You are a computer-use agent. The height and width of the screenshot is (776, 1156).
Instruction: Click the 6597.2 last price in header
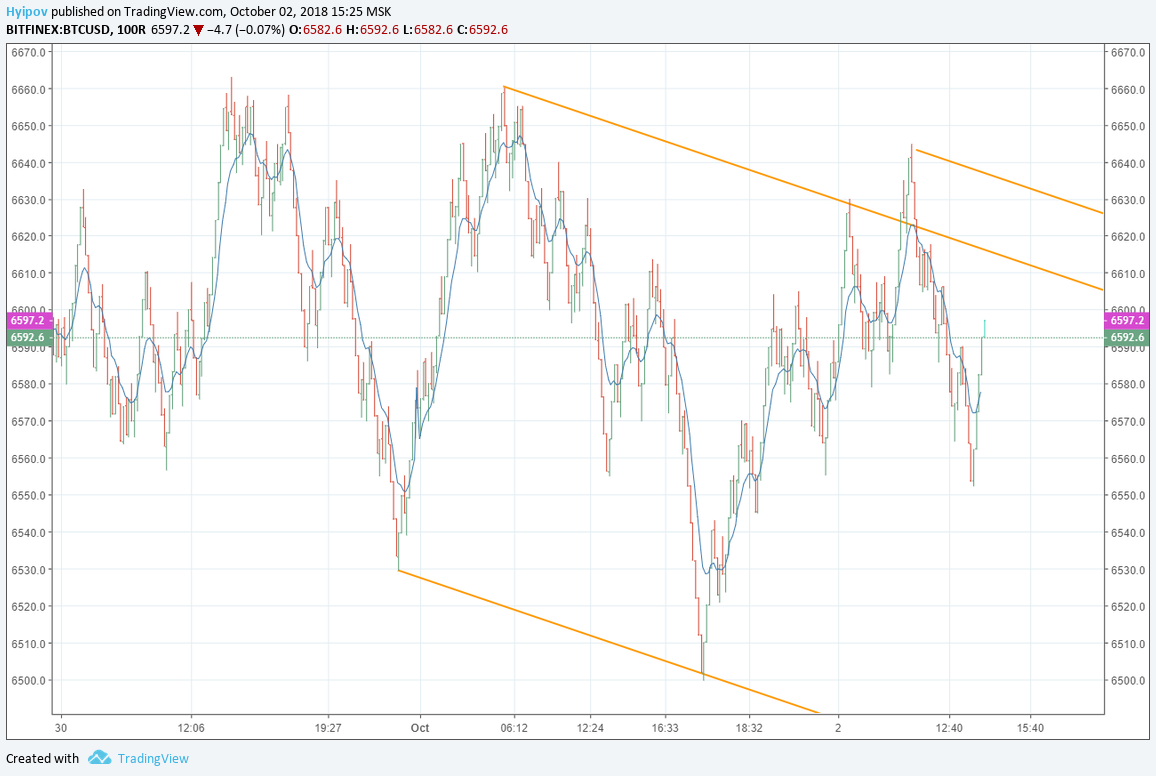tap(170, 30)
